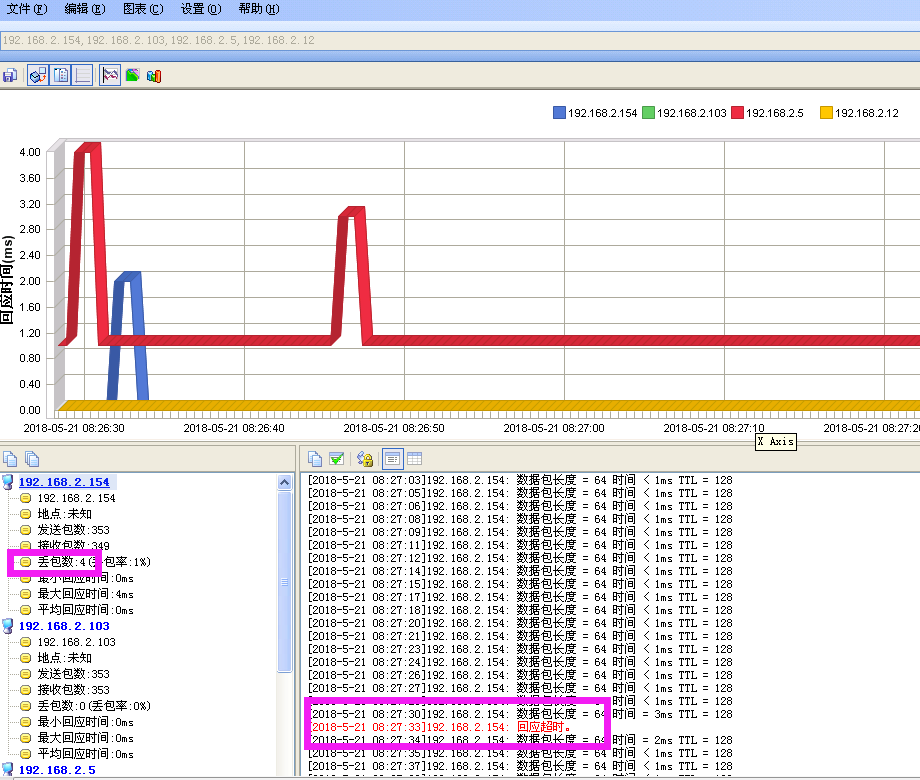Select the 192.168.2.103 host tree node
Screen dimensions: 920x780
tap(64, 626)
